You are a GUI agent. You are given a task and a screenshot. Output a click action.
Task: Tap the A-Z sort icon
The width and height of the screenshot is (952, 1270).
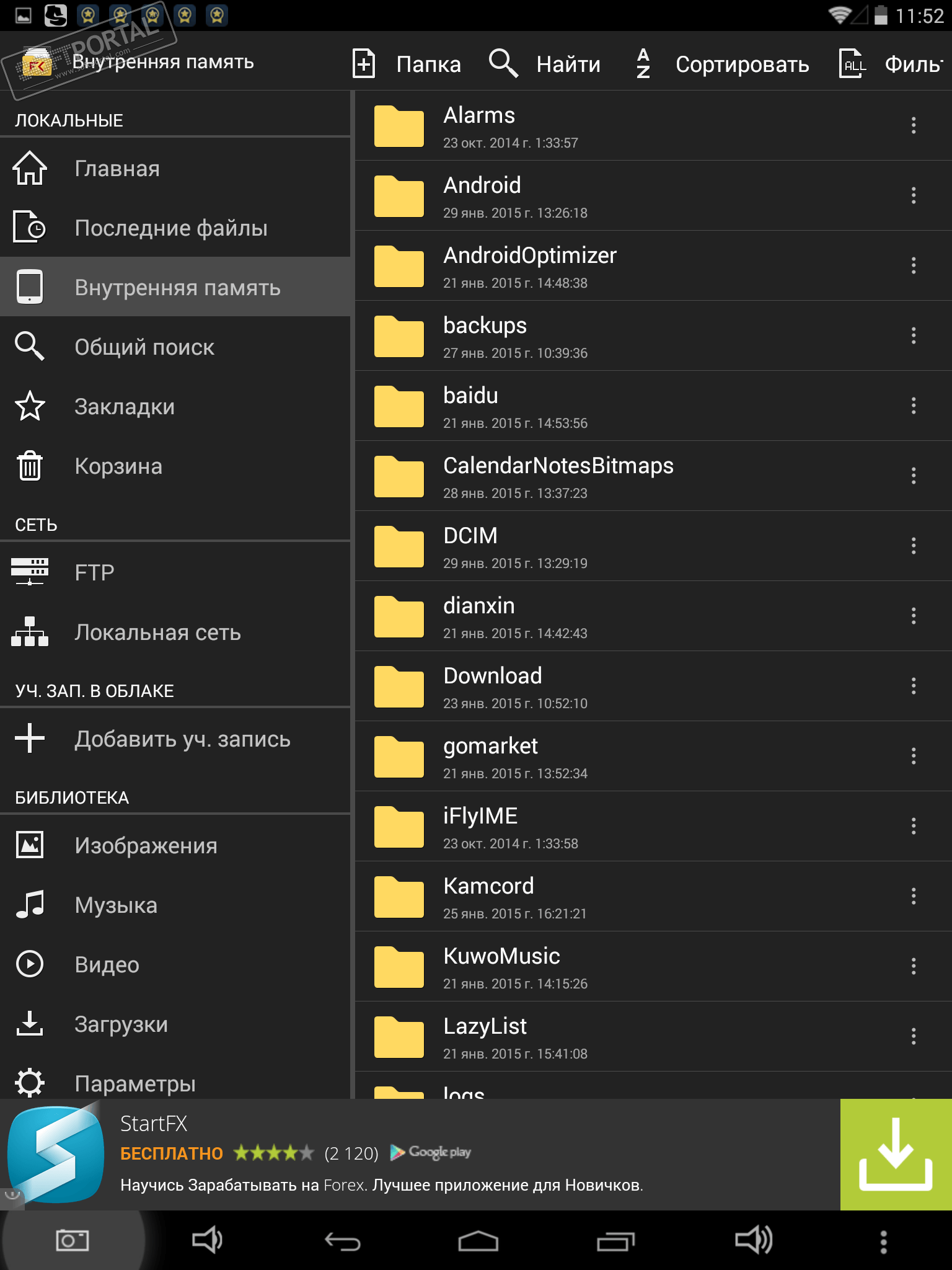point(643,64)
